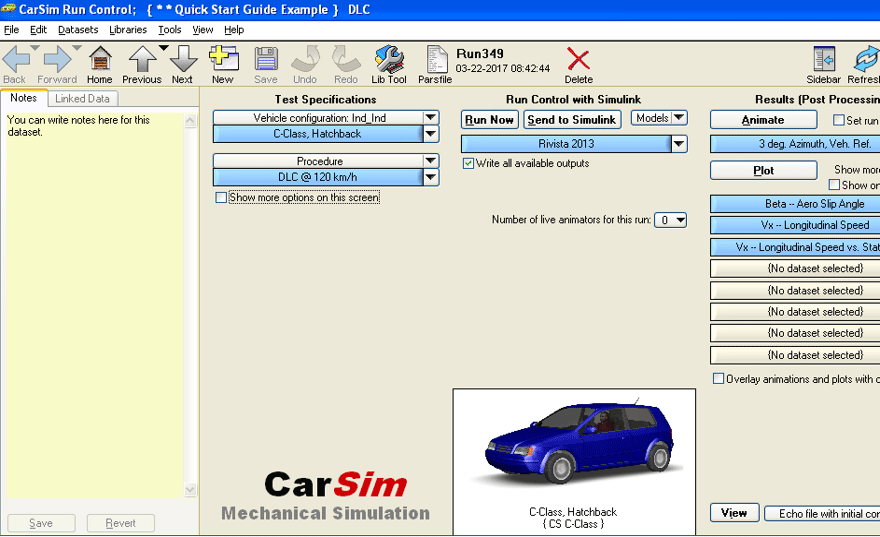The height and width of the screenshot is (537, 880).
Task: Toggle Set run checkbox near Animate
Action: tap(838, 120)
